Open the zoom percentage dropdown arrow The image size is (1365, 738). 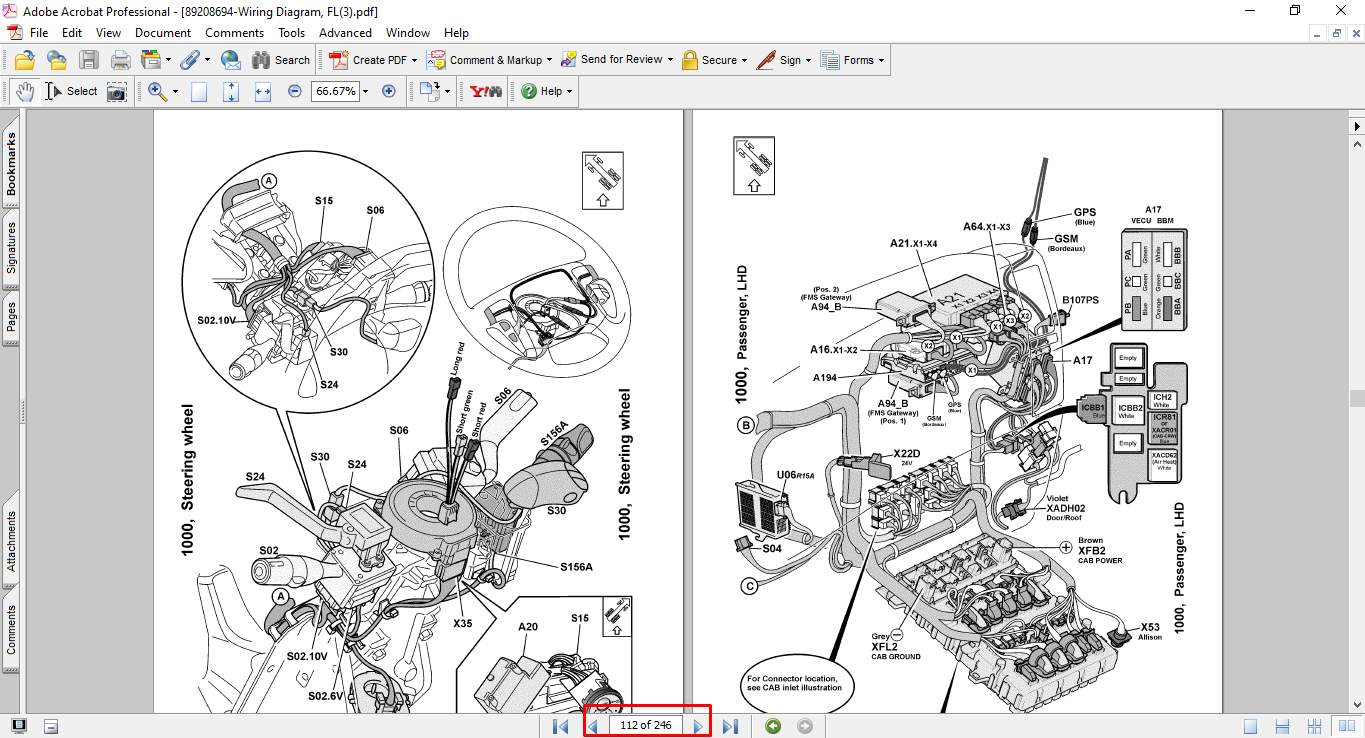click(x=365, y=91)
